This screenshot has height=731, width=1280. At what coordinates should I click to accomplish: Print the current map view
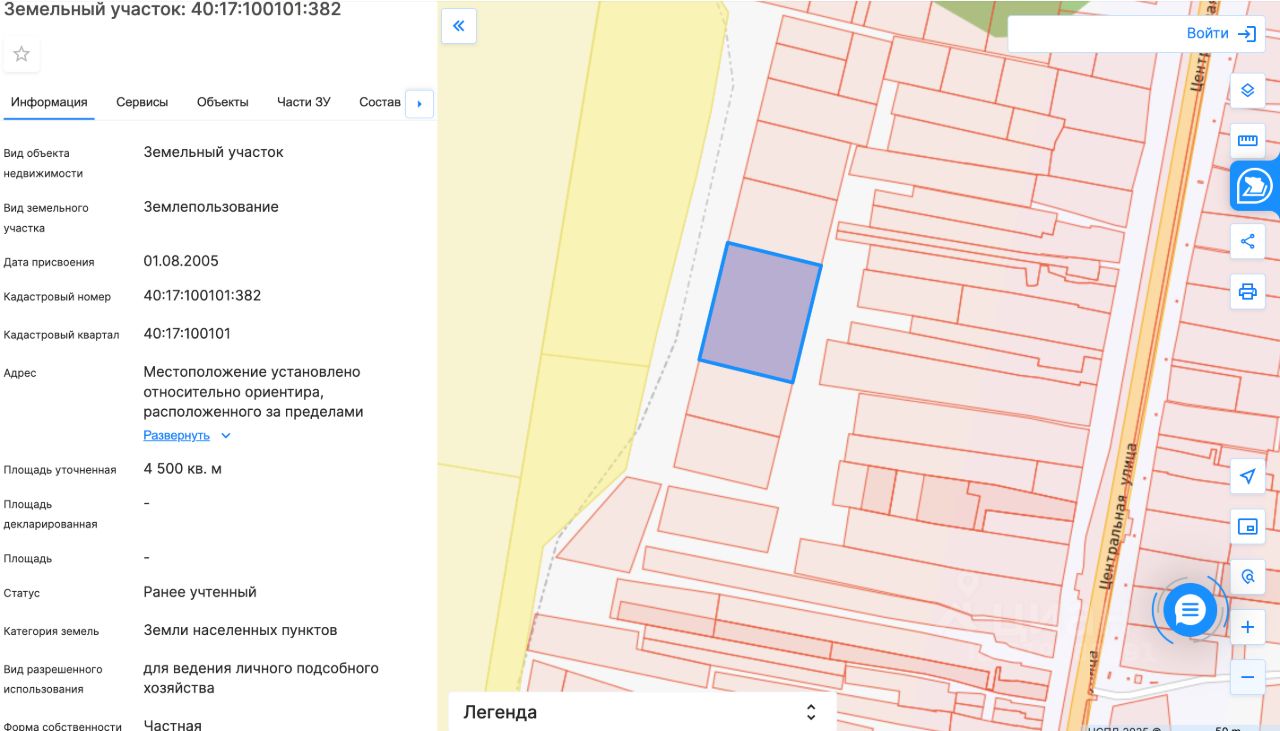[x=1247, y=292]
